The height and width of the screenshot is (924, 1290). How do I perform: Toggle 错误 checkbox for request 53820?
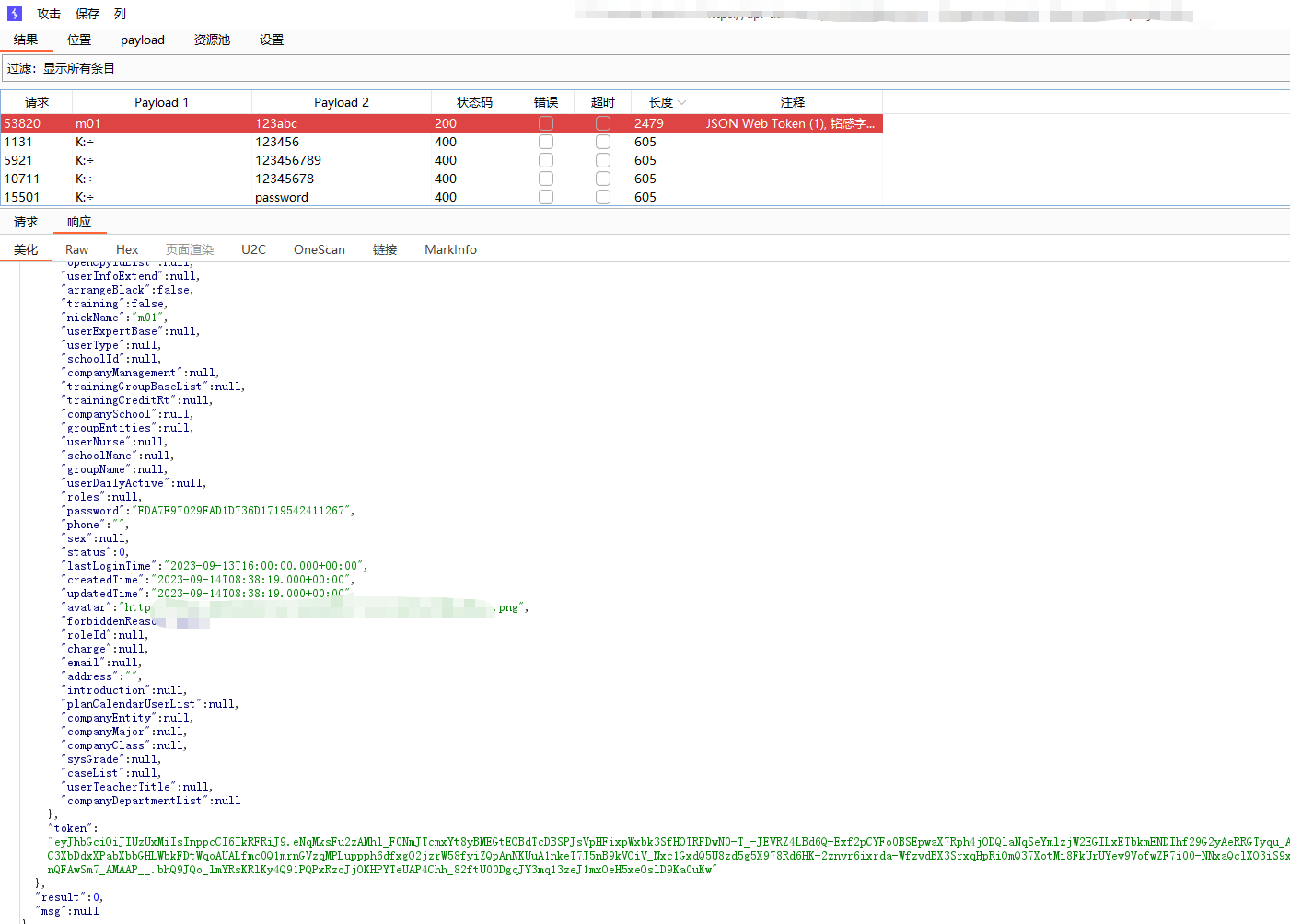point(546,123)
